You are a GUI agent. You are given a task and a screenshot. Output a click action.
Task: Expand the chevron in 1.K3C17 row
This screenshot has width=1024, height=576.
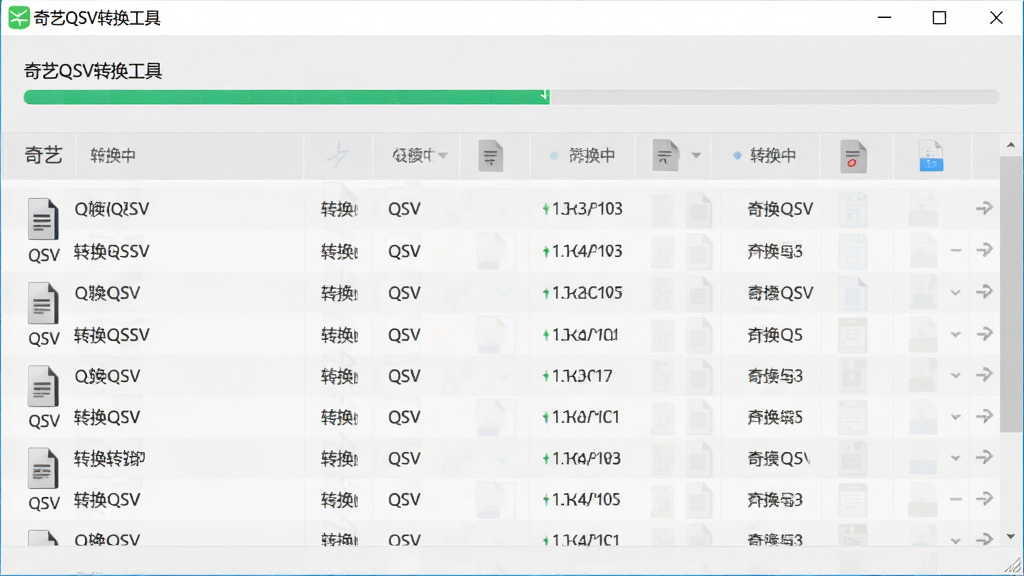click(x=955, y=376)
